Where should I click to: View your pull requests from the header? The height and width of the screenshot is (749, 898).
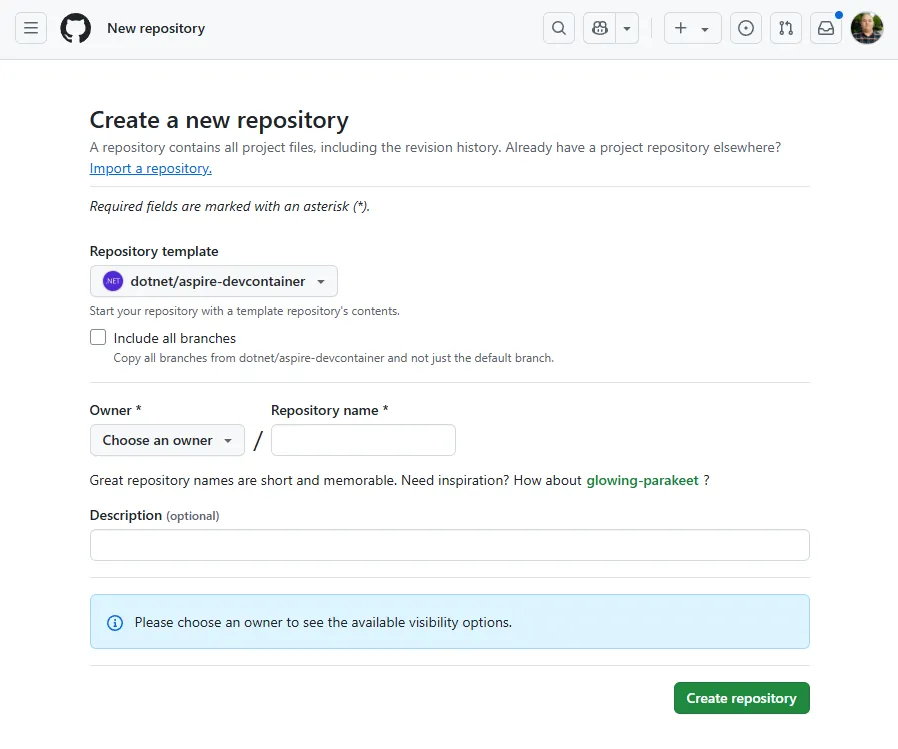(786, 28)
